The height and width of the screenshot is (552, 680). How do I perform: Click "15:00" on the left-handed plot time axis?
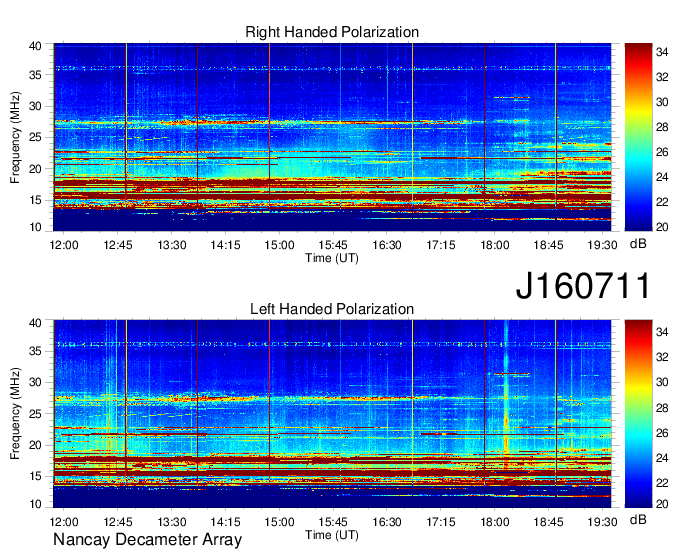click(279, 522)
